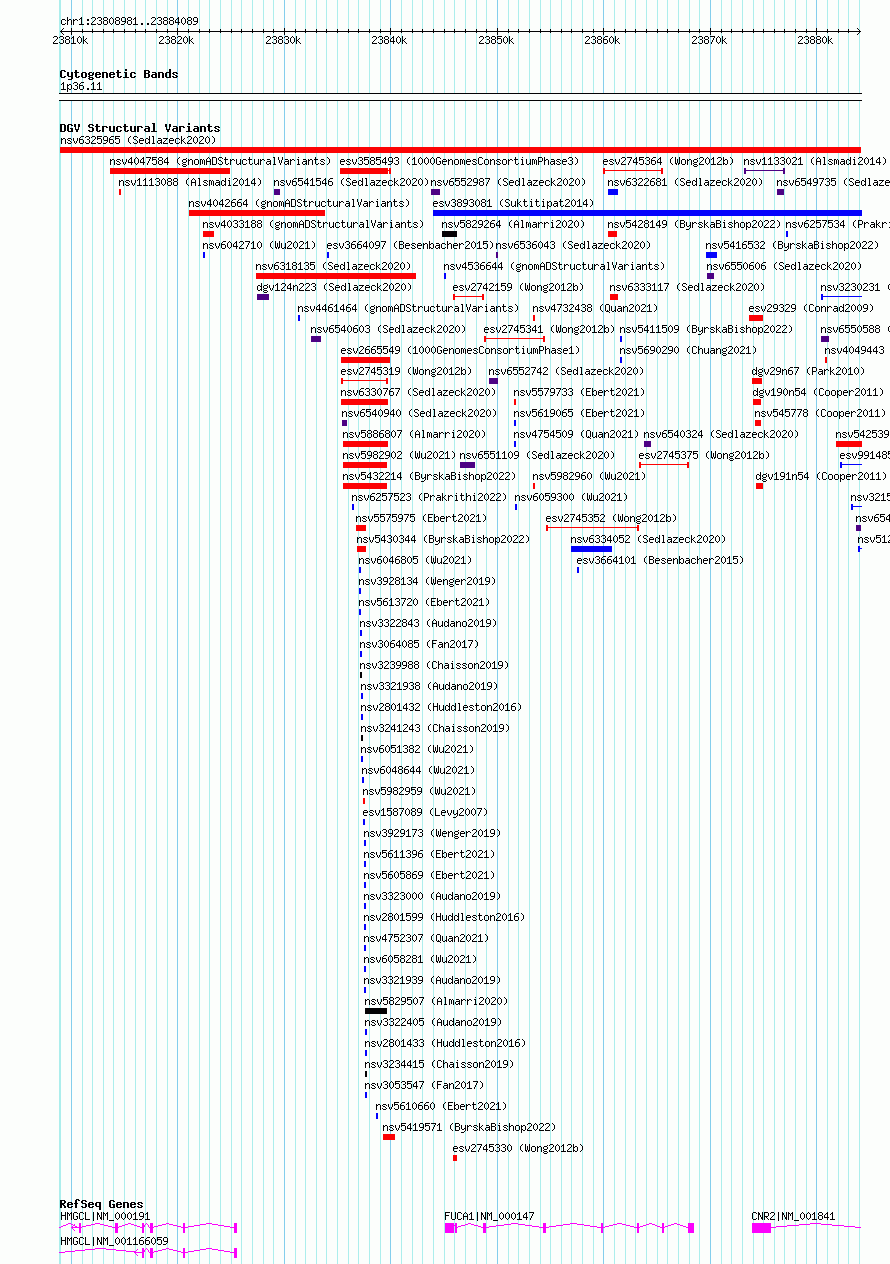Click the nsv5416532 (ByrskaBishop2022) label
This screenshot has width=890, height=1264.
(792, 245)
